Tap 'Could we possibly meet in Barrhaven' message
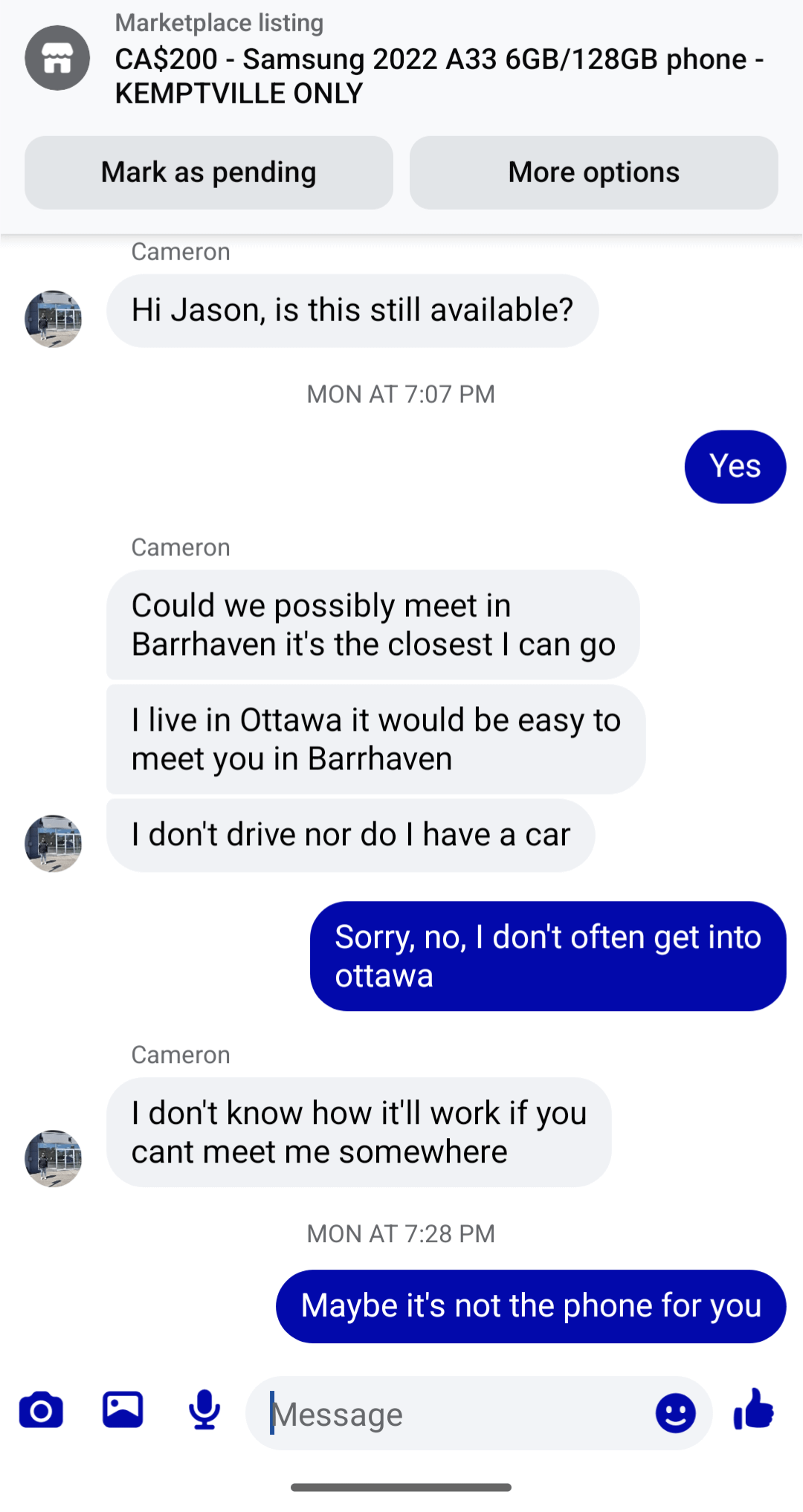 click(373, 625)
